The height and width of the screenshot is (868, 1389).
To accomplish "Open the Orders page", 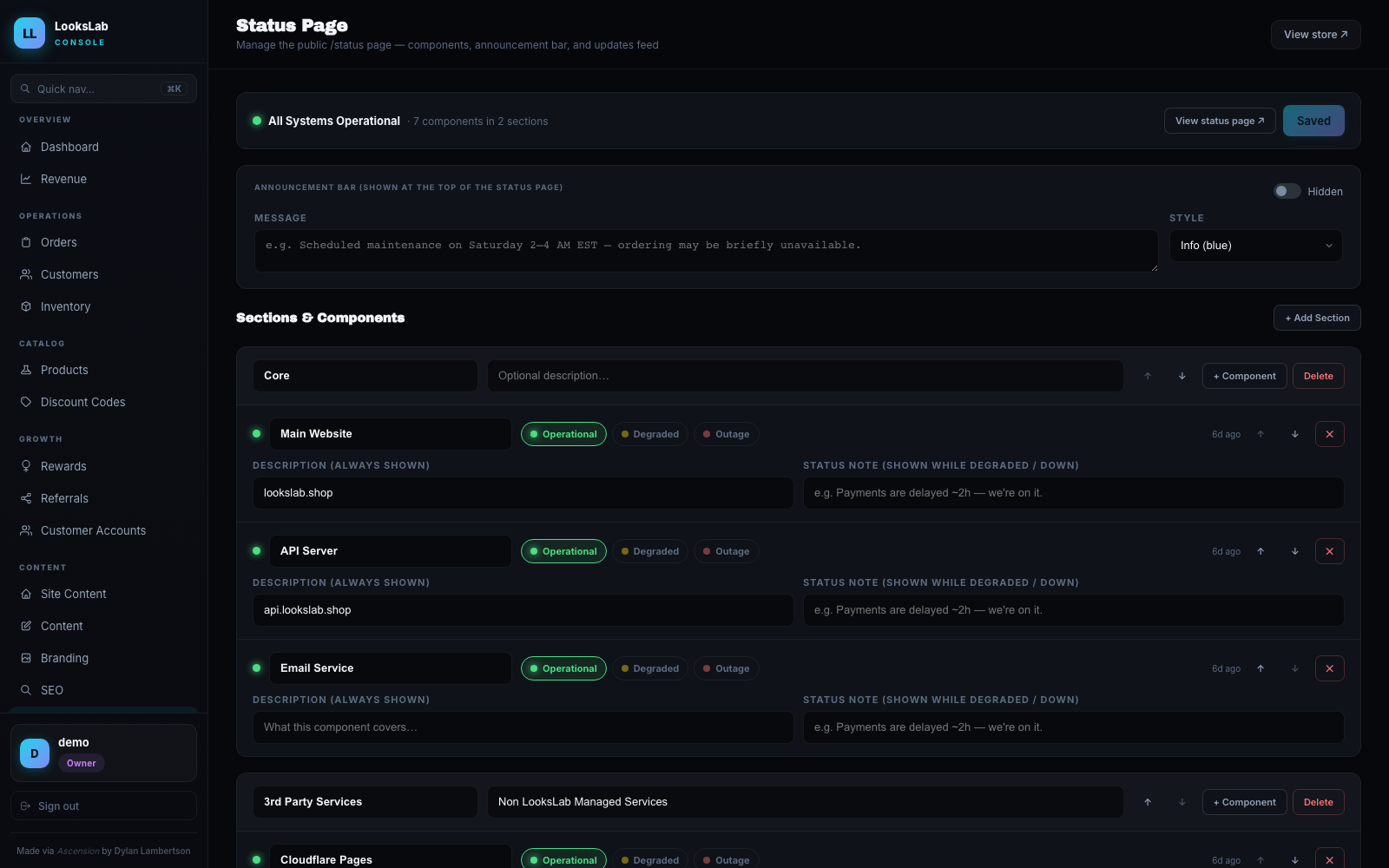I will point(103,242).
